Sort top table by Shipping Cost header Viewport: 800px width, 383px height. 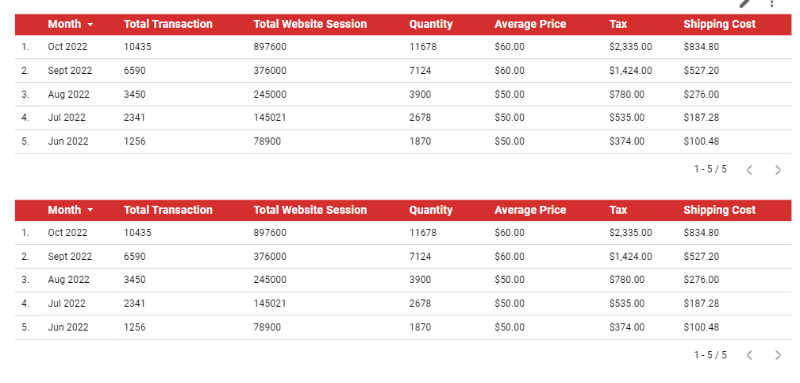tap(719, 24)
